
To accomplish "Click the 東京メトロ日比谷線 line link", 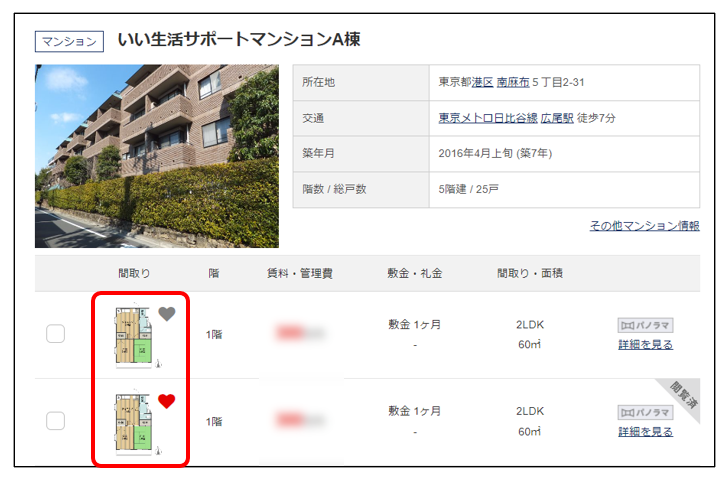I will click(x=487, y=118).
